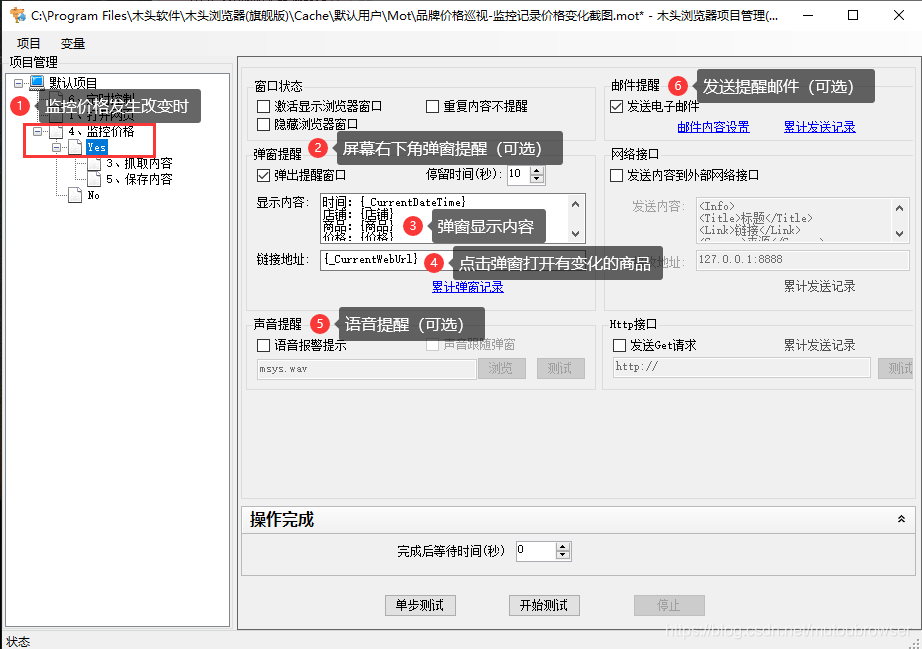This screenshot has width=922, height=649.
Task: Click the 停留时间 seconds field
Action: click(518, 175)
